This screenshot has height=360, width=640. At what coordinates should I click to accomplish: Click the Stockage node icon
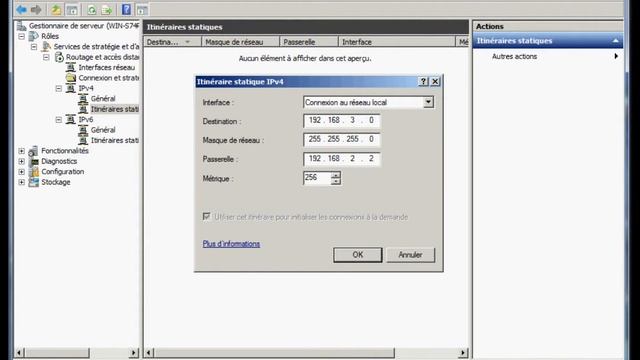(34, 182)
